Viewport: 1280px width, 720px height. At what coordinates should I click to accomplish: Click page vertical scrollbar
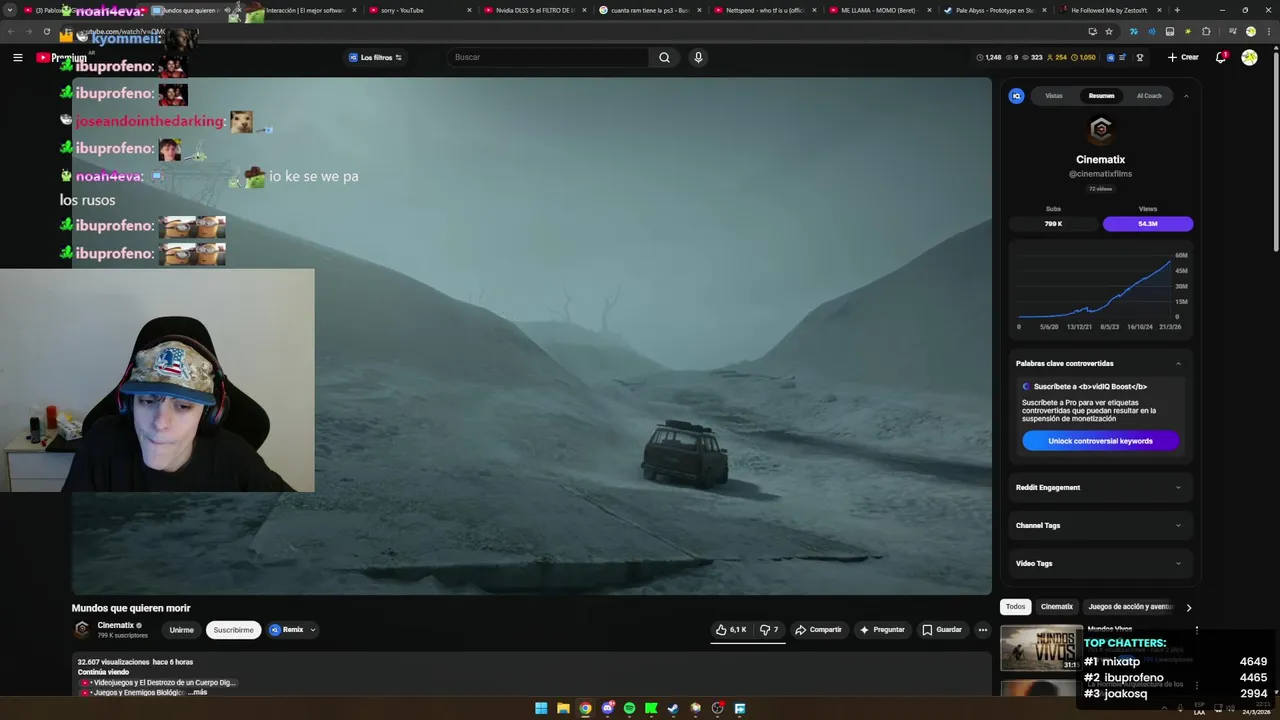click(x=1276, y=150)
